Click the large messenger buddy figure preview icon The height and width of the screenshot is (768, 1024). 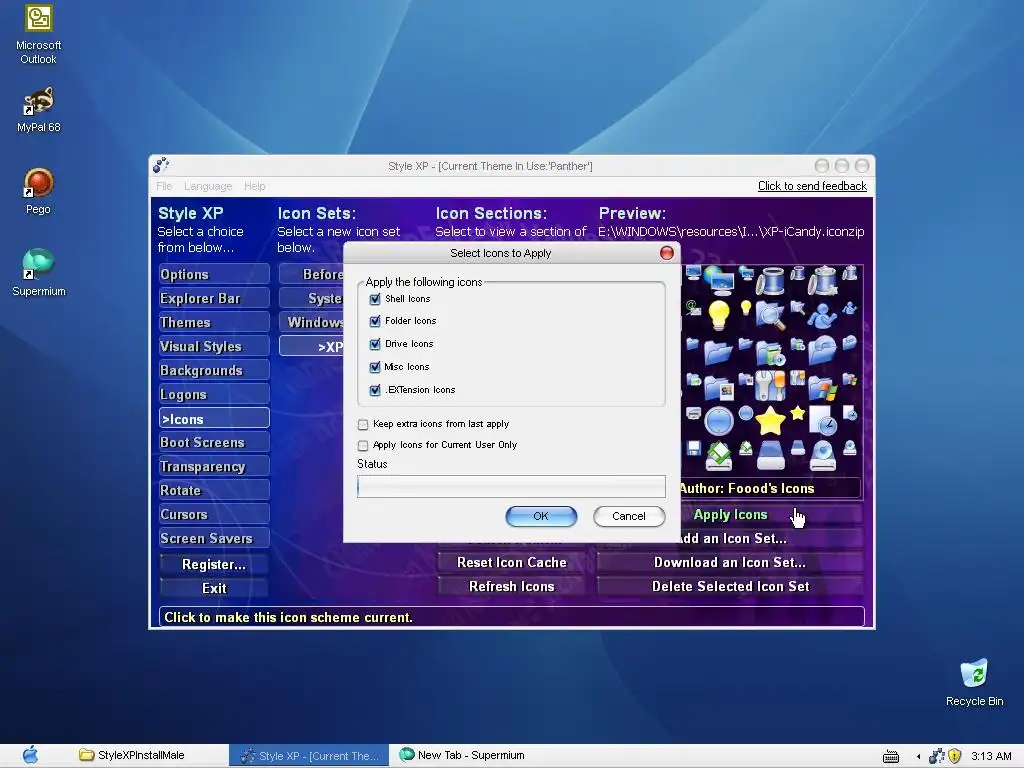click(822, 315)
